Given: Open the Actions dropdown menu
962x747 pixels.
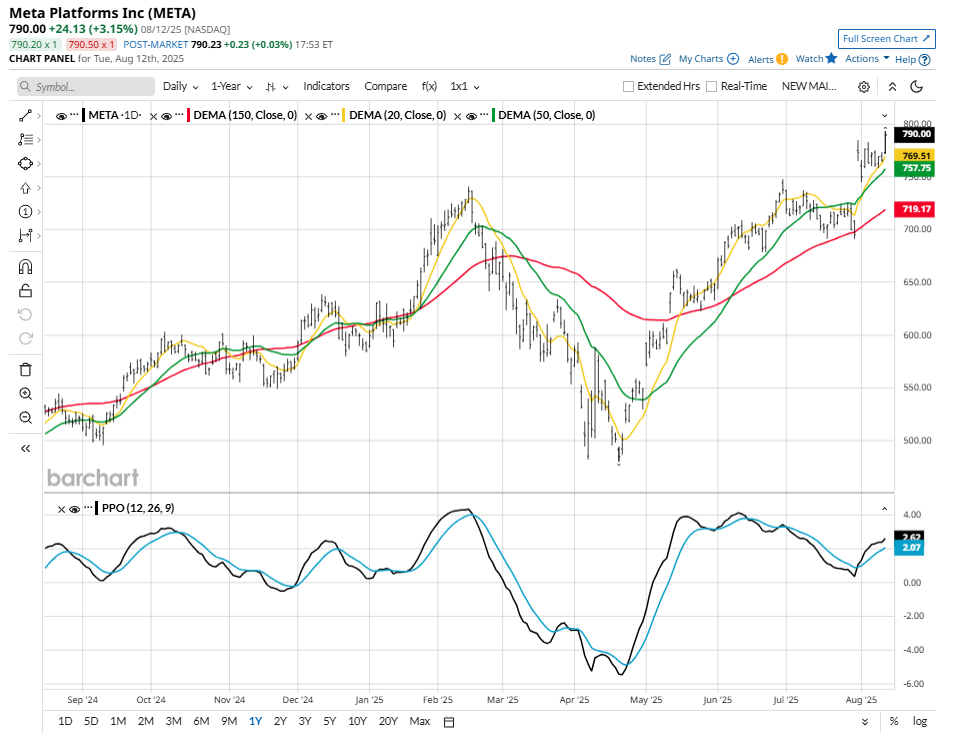Looking at the screenshot, I should coord(867,59).
